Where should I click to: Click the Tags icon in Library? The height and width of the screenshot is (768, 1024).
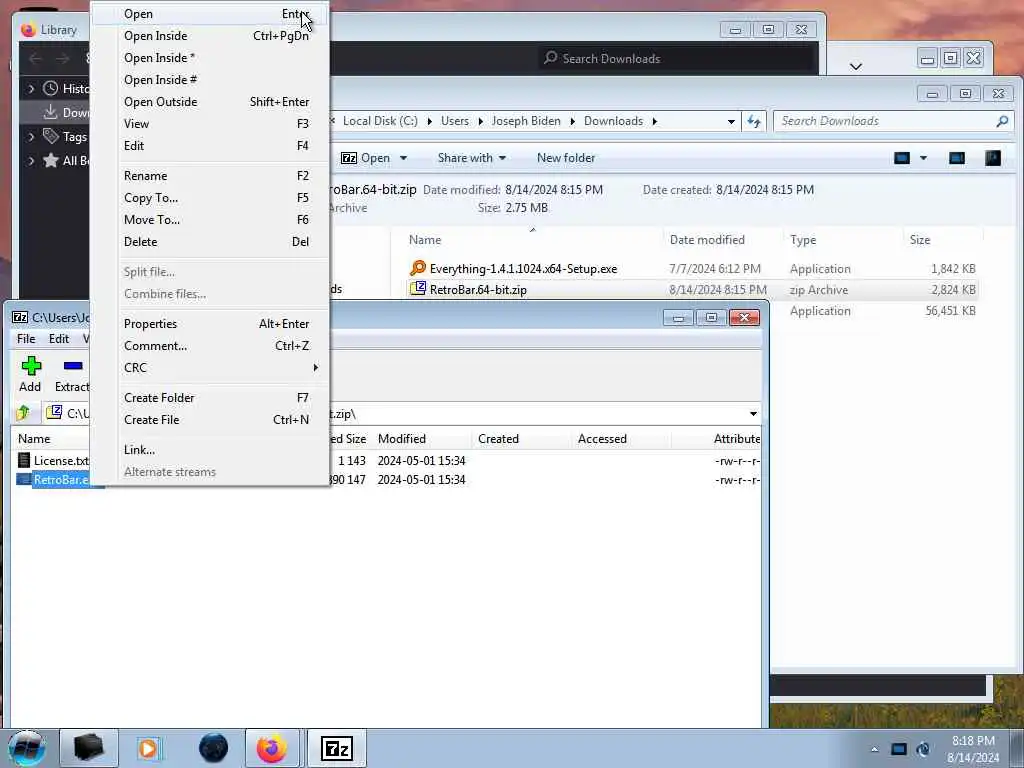50,136
